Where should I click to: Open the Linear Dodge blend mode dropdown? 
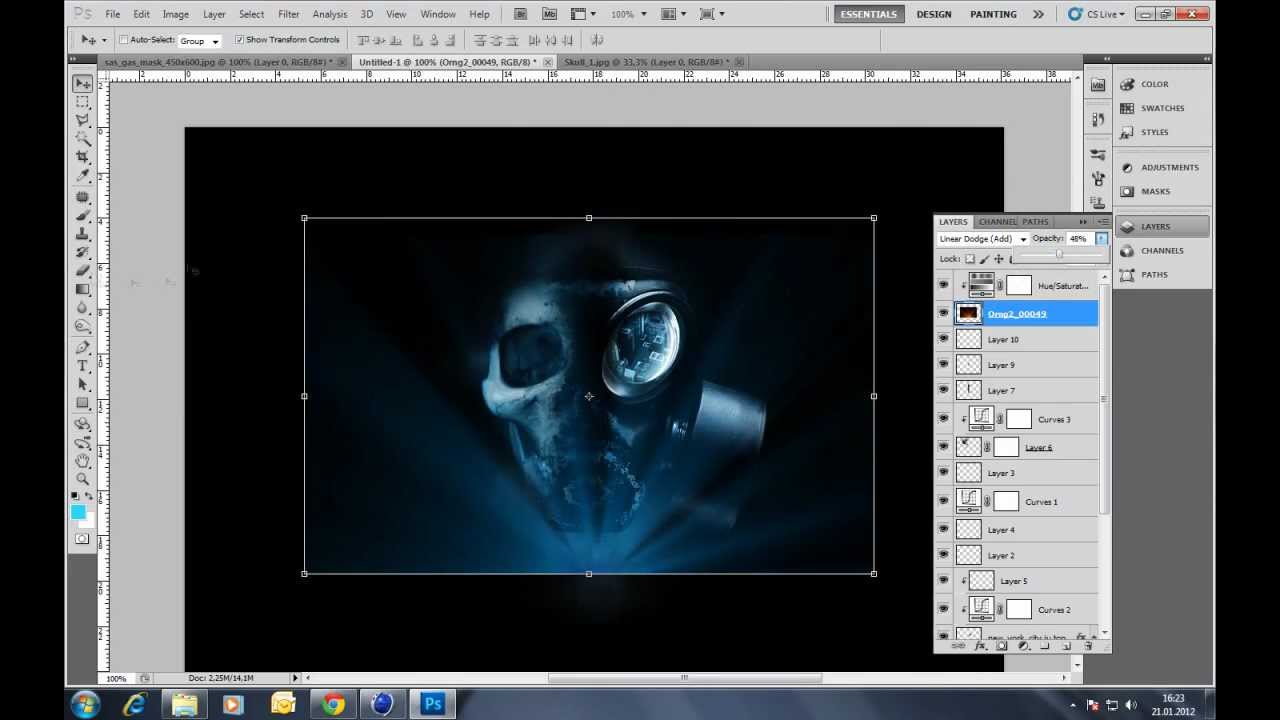(983, 239)
